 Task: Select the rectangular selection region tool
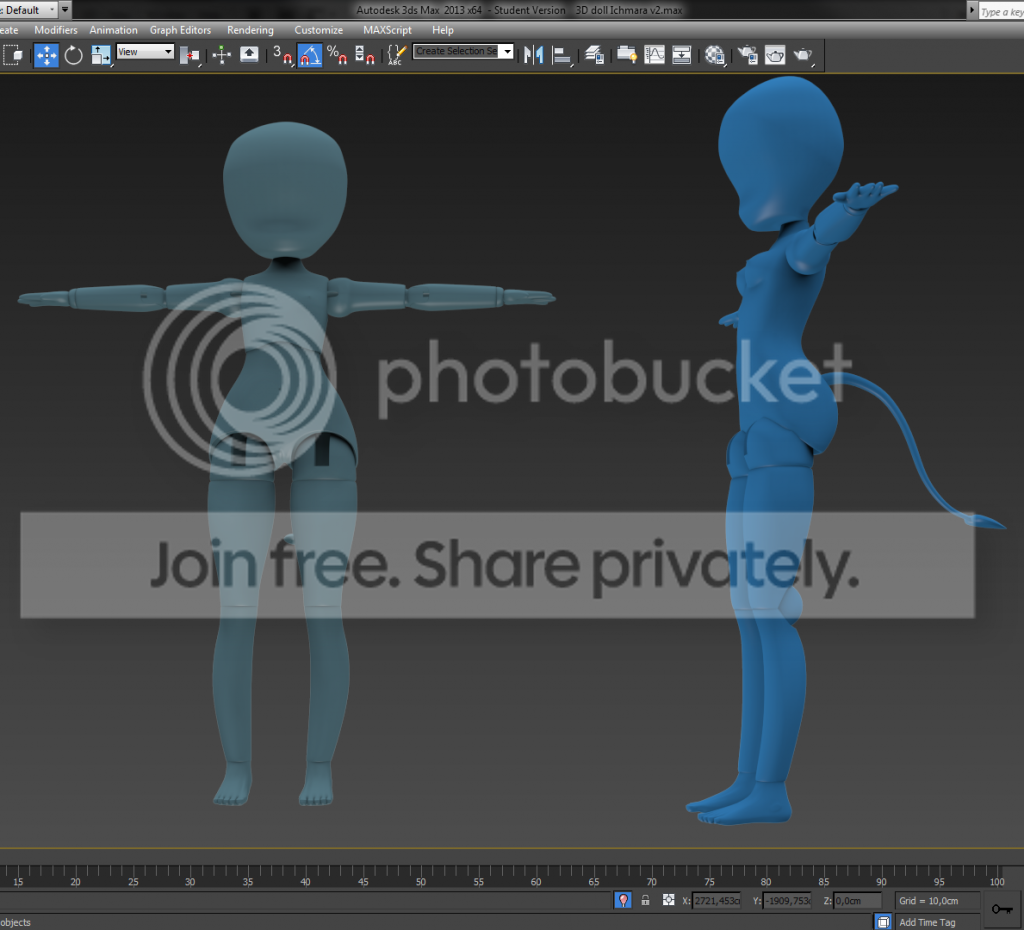[12, 55]
